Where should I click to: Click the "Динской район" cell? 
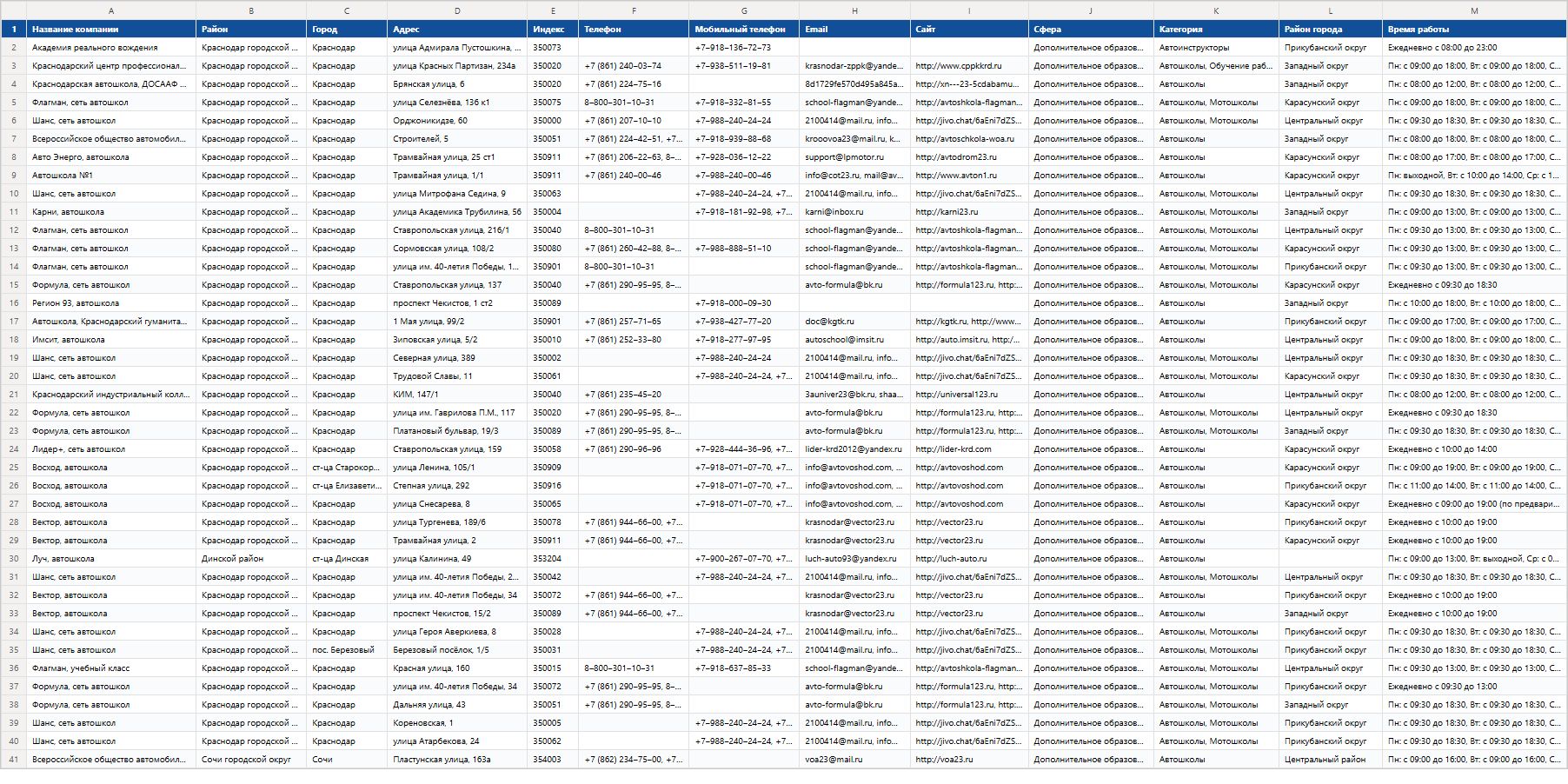point(251,558)
